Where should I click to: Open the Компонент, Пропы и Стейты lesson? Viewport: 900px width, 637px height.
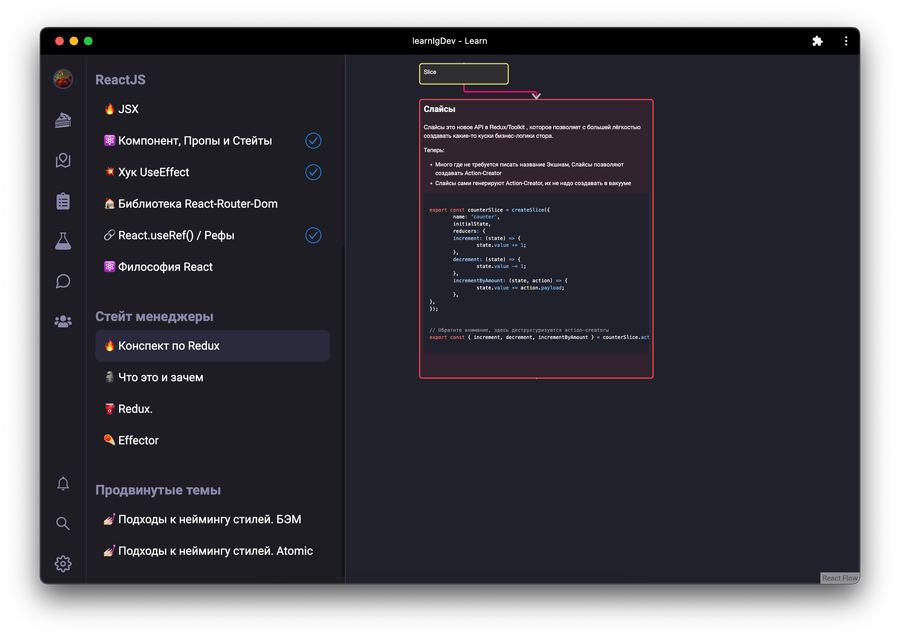click(x=212, y=141)
